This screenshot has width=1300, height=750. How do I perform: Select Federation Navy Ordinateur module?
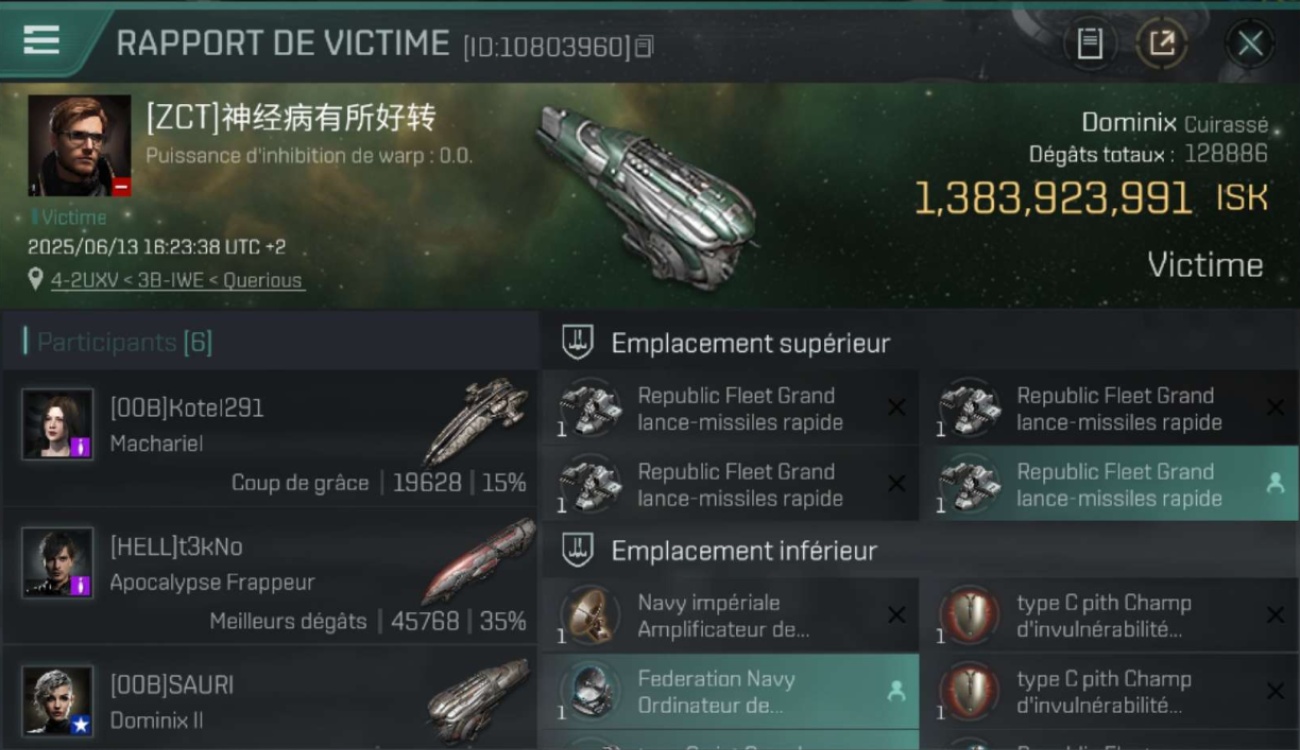(x=729, y=691)
